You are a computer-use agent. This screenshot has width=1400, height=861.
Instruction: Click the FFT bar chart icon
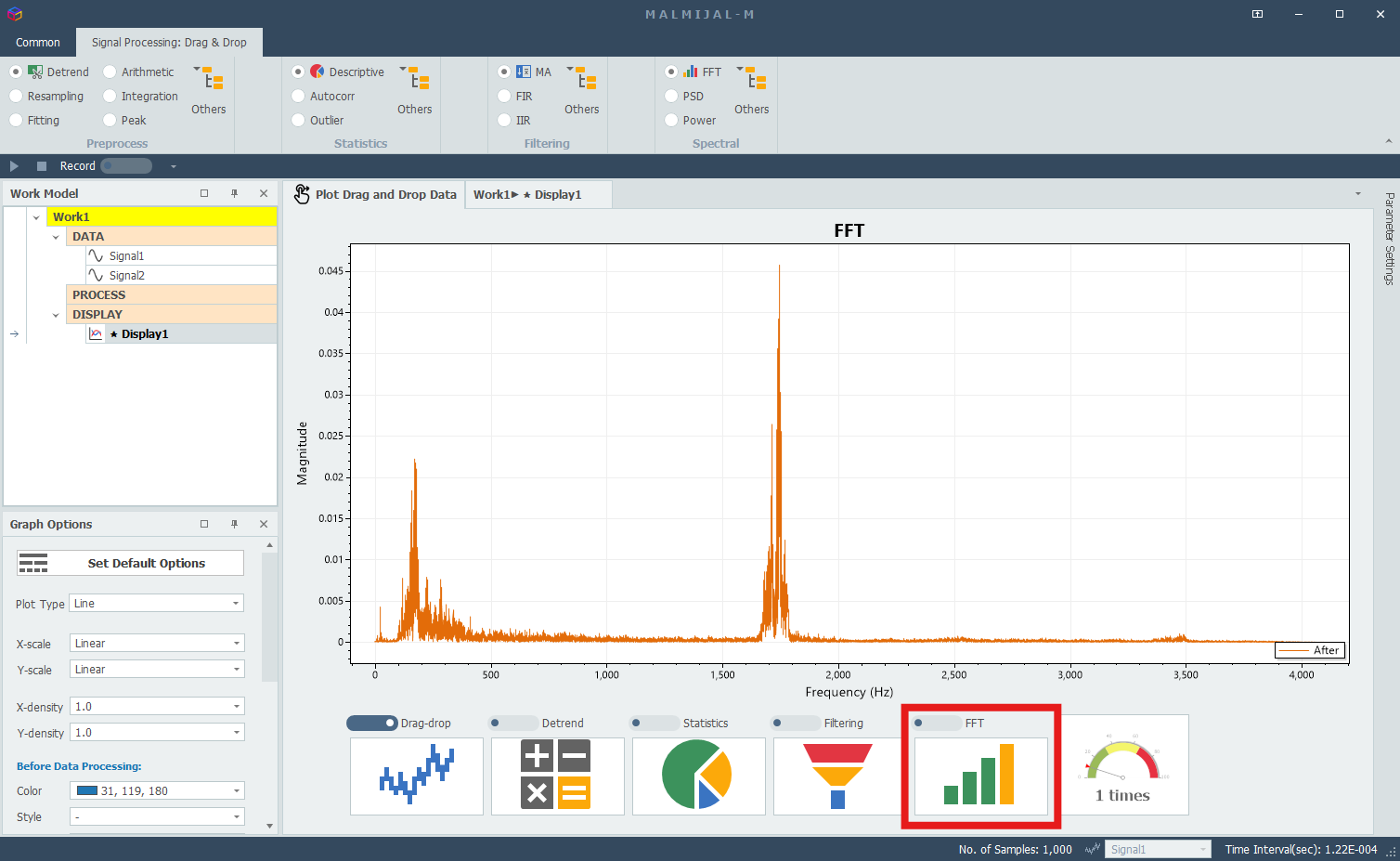click(980, 776)
